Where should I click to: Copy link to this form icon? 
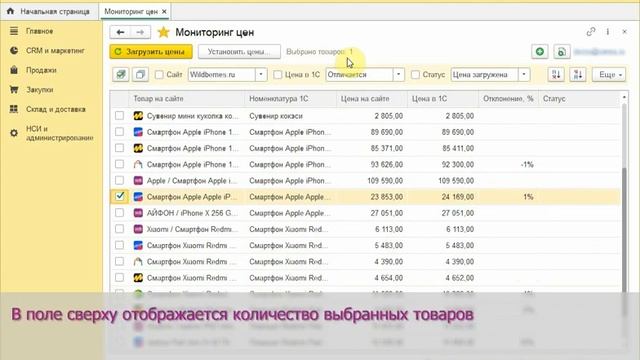coord(591,32)
